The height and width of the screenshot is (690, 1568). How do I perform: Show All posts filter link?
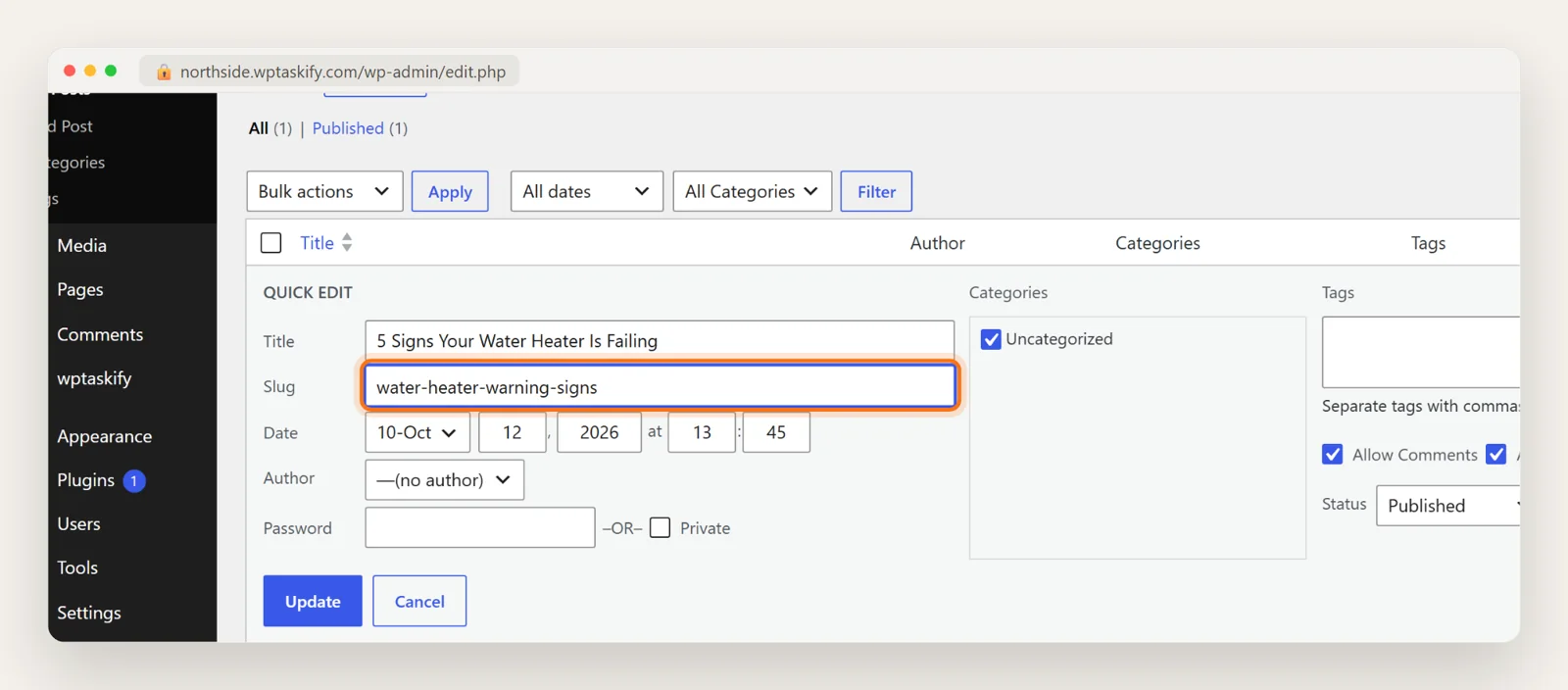tap(259, 128)
